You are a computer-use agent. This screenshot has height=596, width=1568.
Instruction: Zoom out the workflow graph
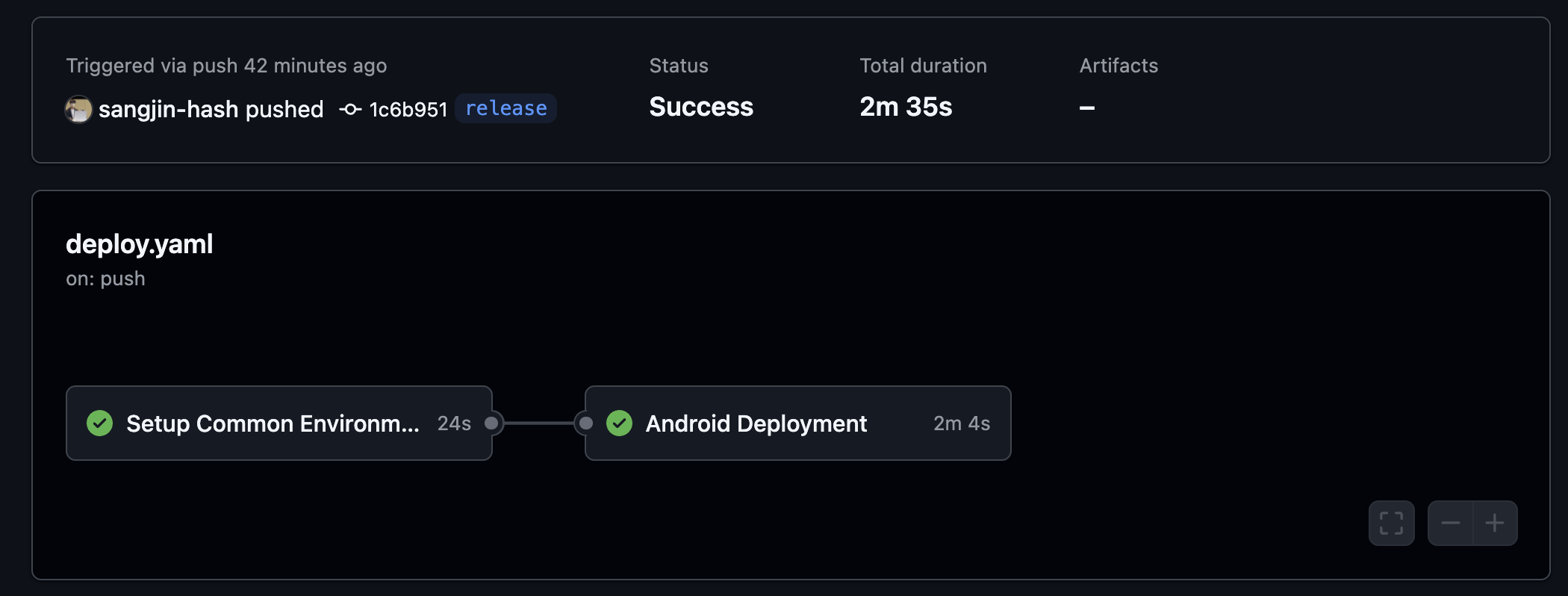click(x=1450, y=523)
